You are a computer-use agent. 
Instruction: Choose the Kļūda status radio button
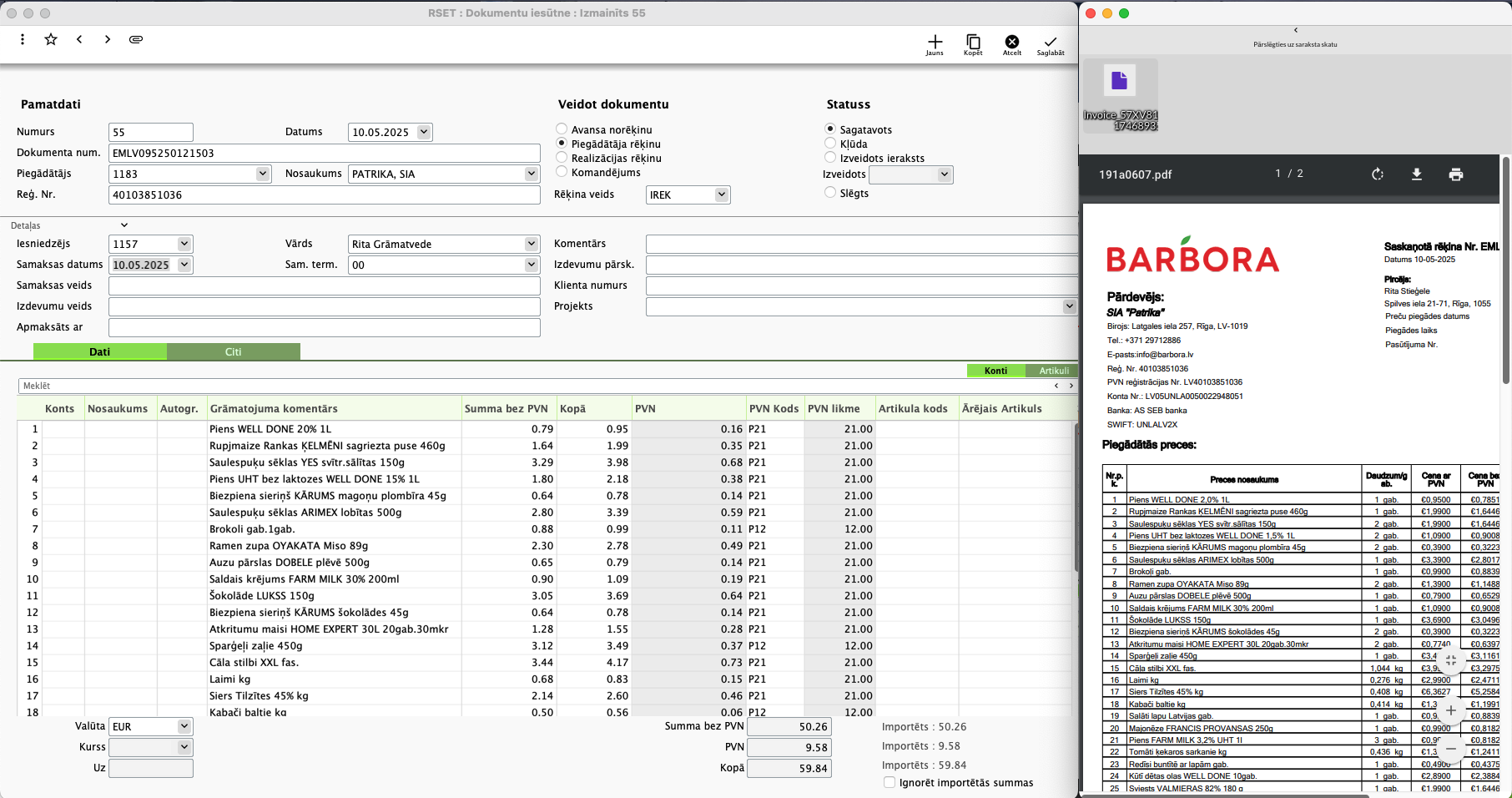tap(830, 144)
